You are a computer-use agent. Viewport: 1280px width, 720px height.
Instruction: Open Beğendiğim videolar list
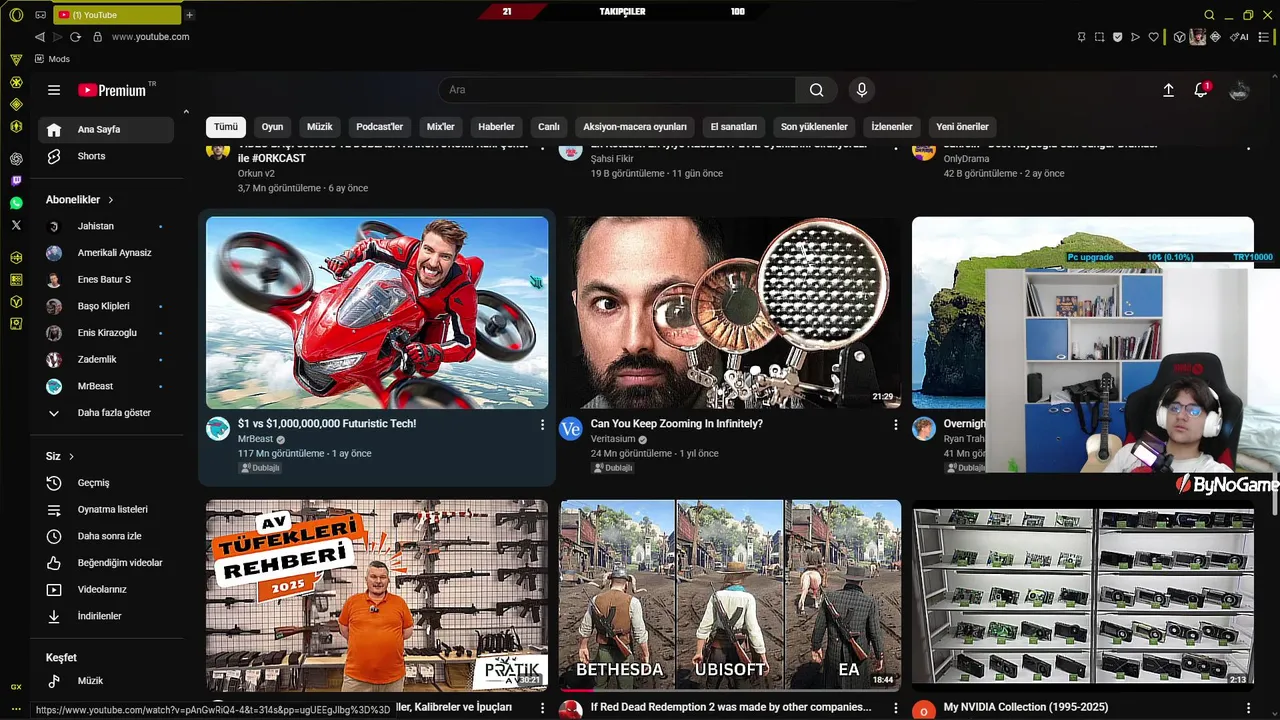(x=105, y=563)
